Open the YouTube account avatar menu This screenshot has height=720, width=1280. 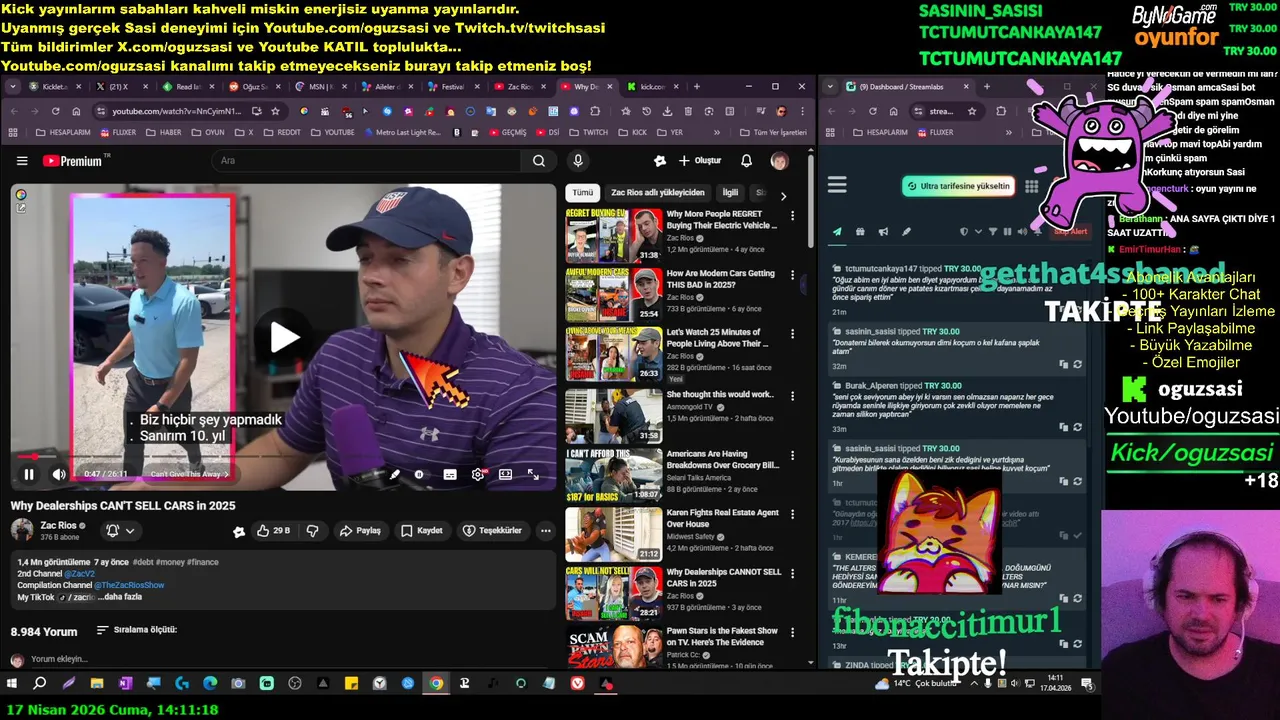[779, 161]
